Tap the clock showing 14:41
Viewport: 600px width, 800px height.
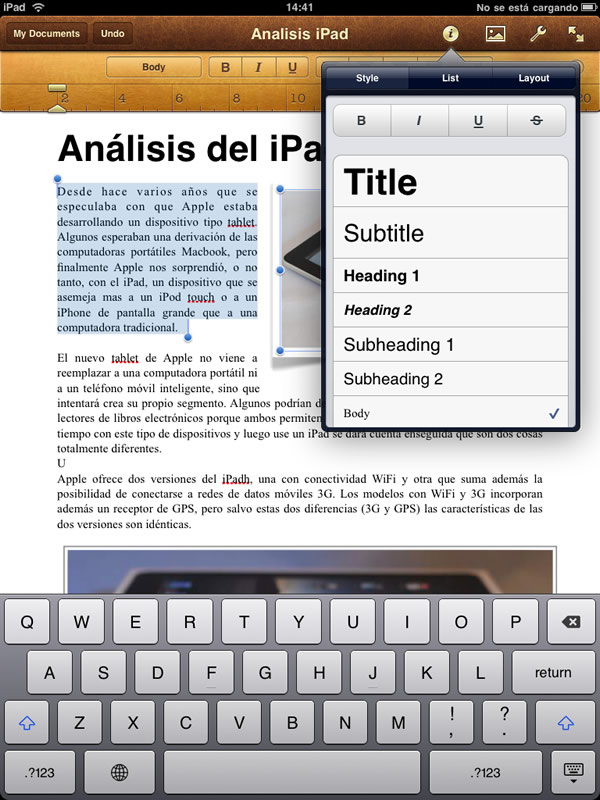click(299, 7)
